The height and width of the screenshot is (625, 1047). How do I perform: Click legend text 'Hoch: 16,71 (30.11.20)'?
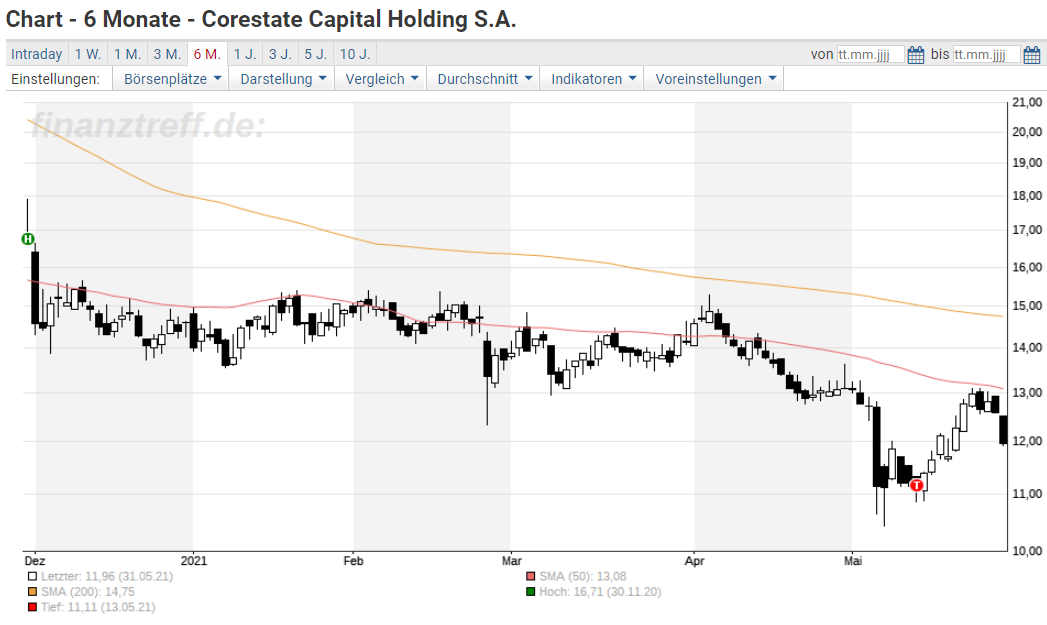coord(600,592)
